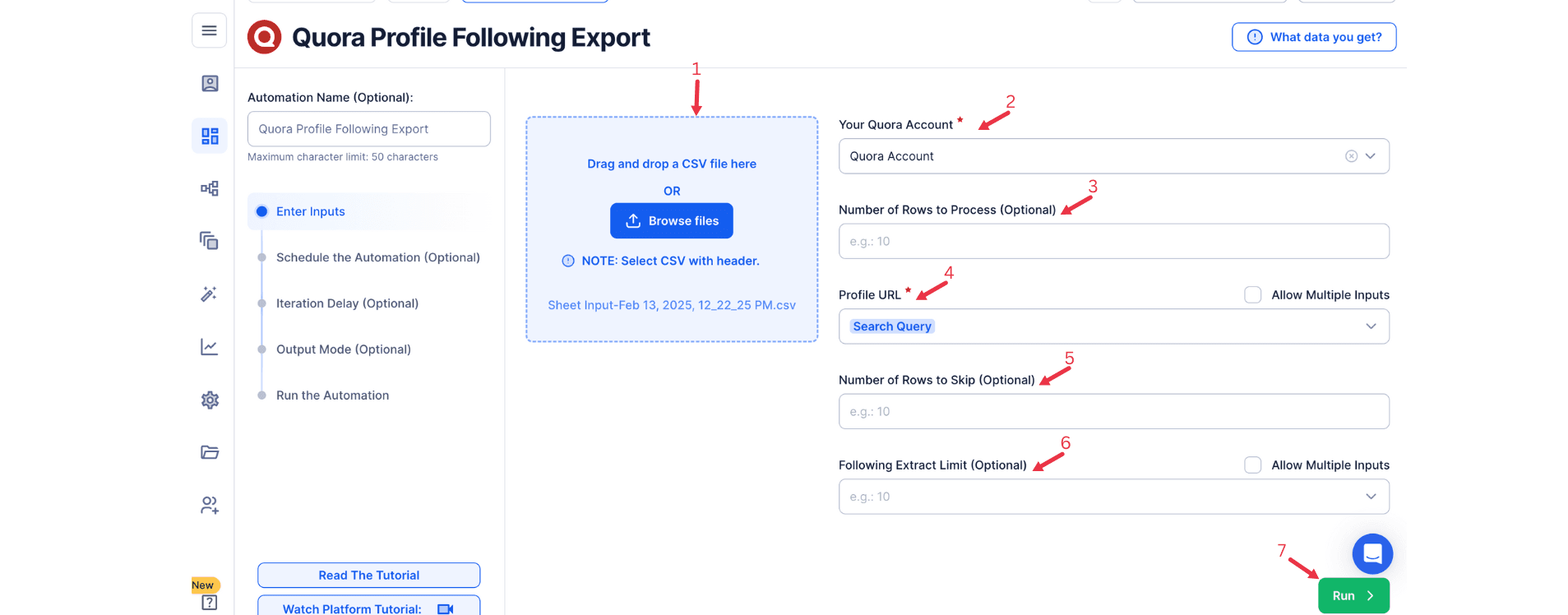Enable Allow Multiple Inputs for Profile URL
Image resolution: width=1568 pixels, height=615 pixels.
pyautogui.click(x=1252, y=295)
